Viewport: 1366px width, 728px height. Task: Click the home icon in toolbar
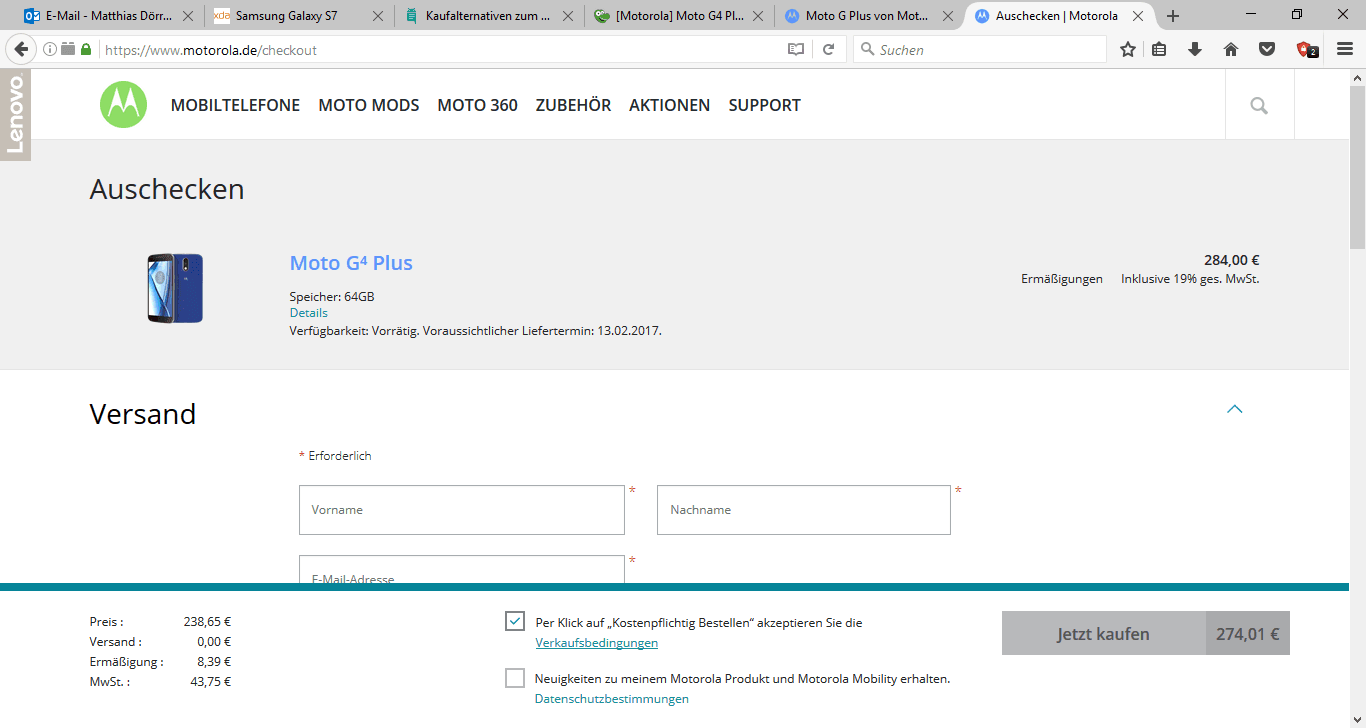1231,49
